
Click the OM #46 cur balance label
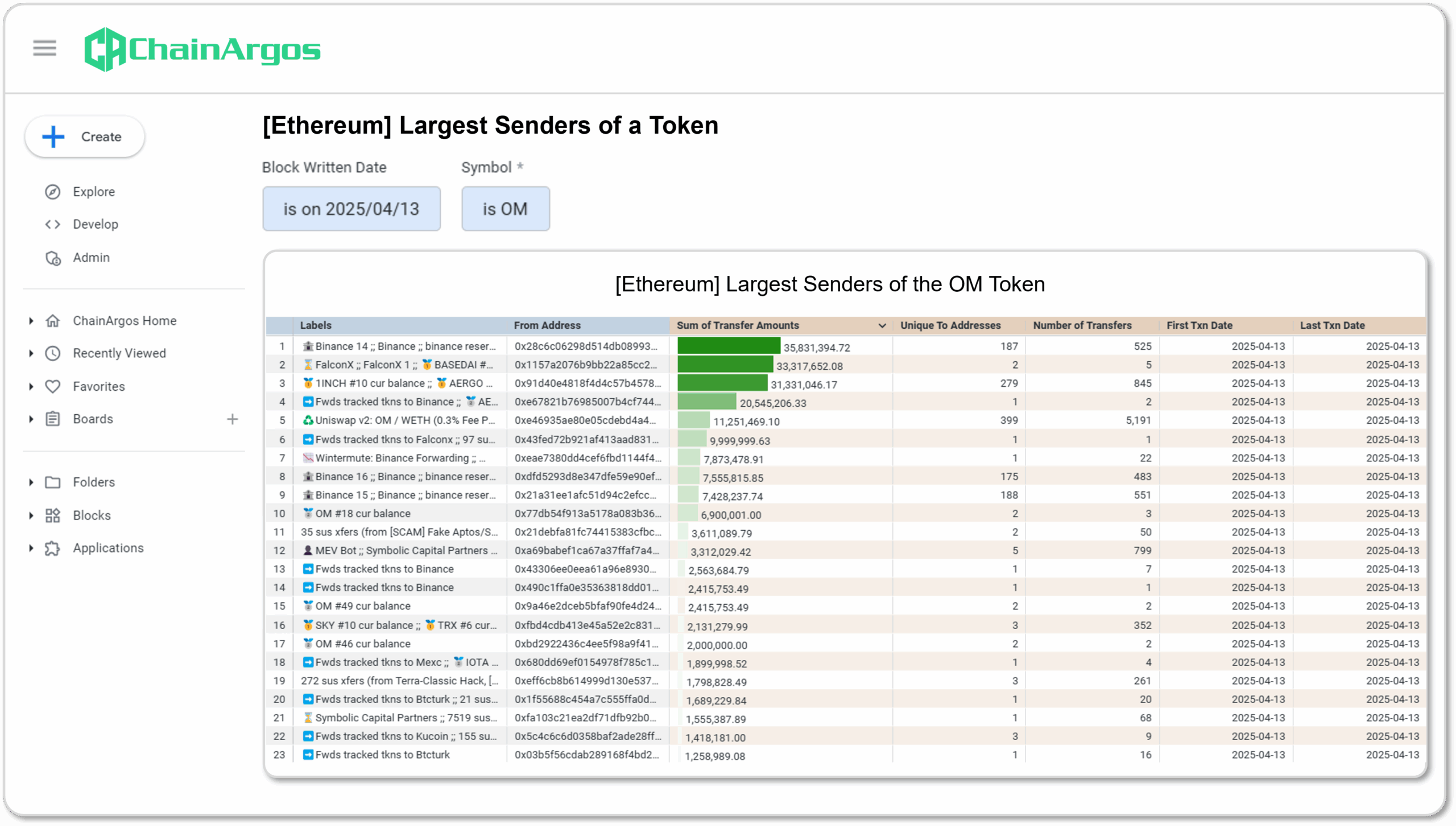coord(363,644)
